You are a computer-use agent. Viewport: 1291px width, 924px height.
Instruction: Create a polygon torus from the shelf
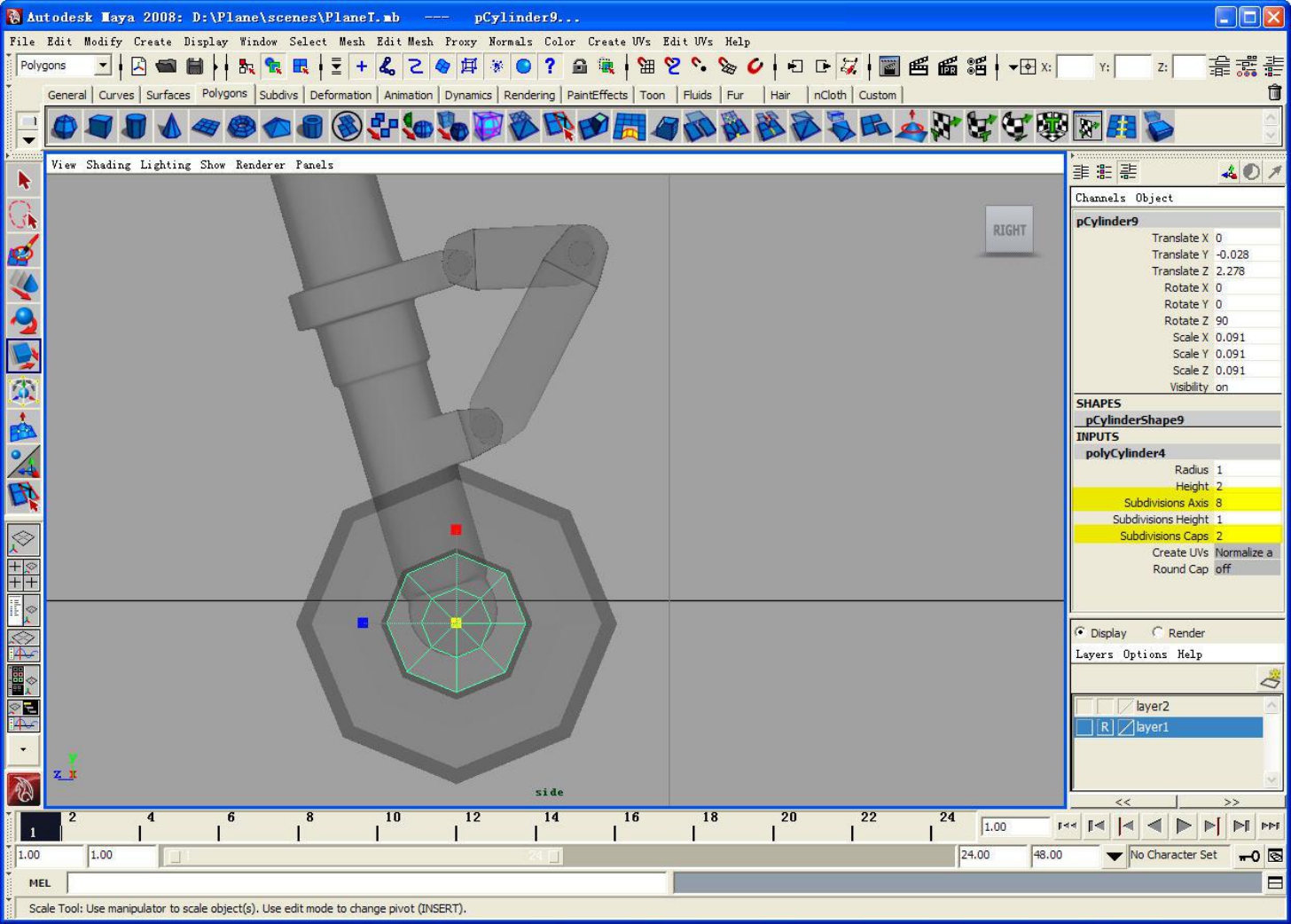click(241, 127)
